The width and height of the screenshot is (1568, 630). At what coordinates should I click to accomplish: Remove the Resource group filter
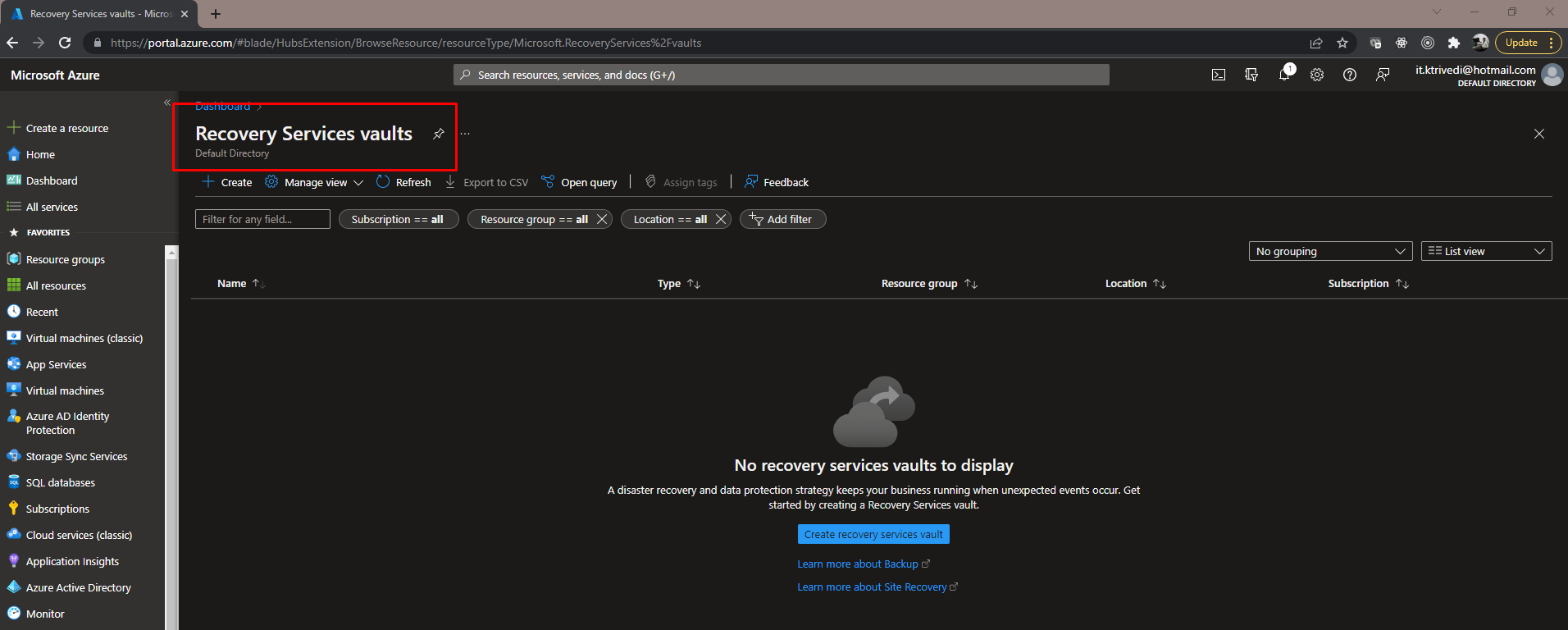coord(602,219)
